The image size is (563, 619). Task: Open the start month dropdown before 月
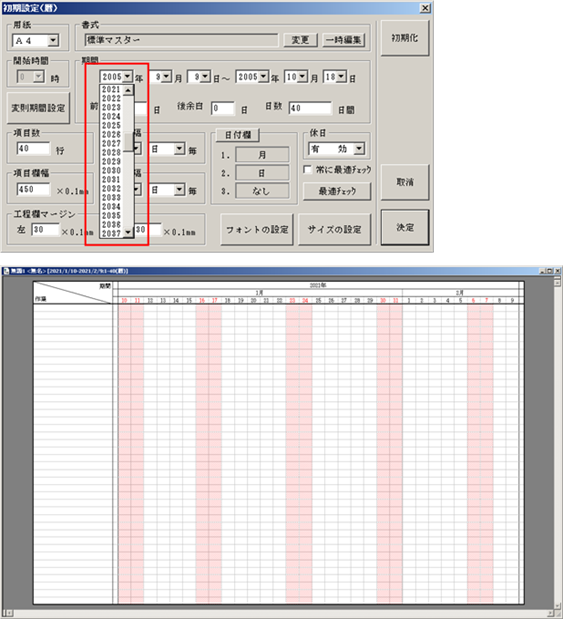(167, 77)
